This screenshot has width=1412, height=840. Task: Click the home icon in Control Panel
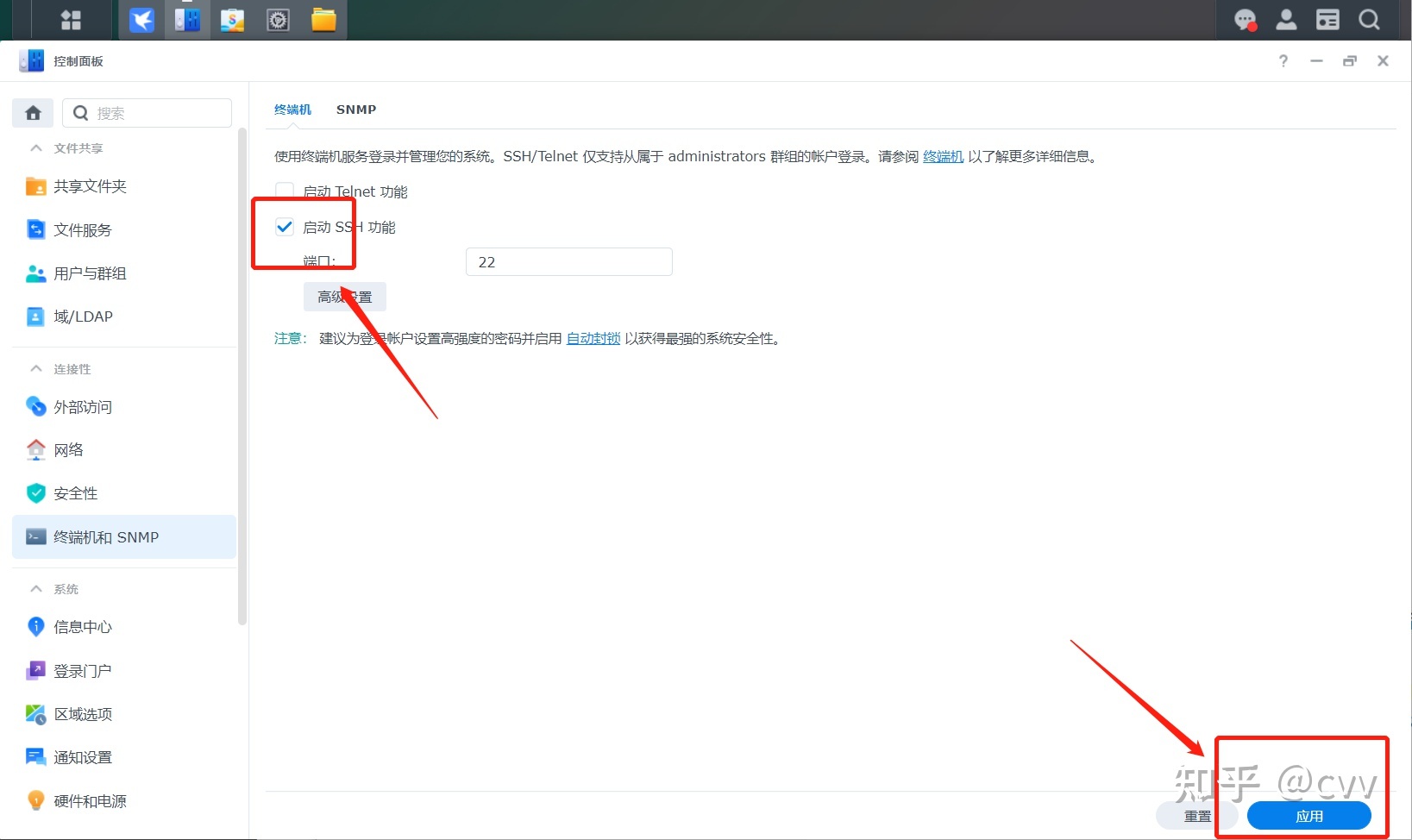tap(33, 113)
